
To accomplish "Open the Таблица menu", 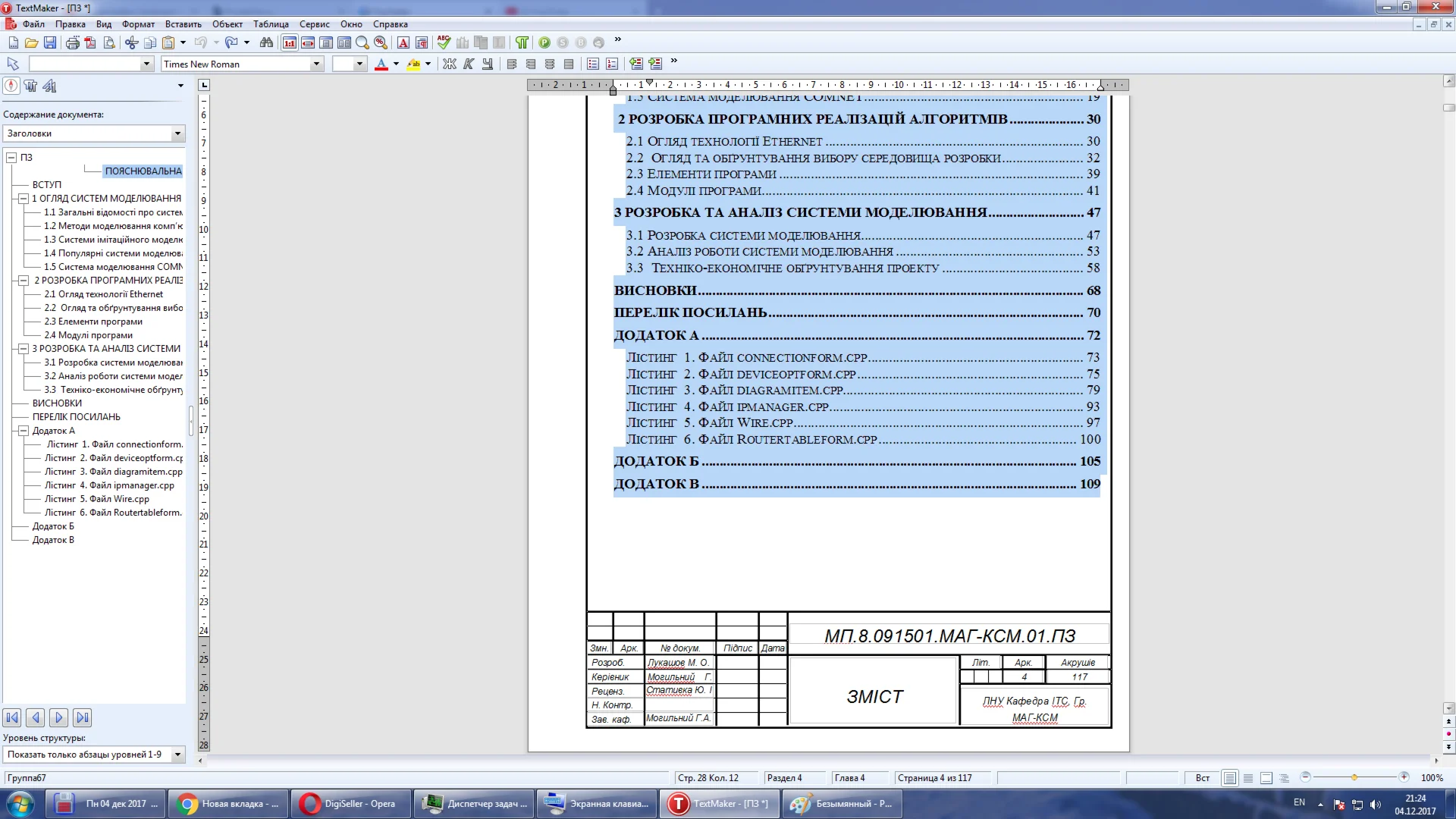I will pos(271,24).
